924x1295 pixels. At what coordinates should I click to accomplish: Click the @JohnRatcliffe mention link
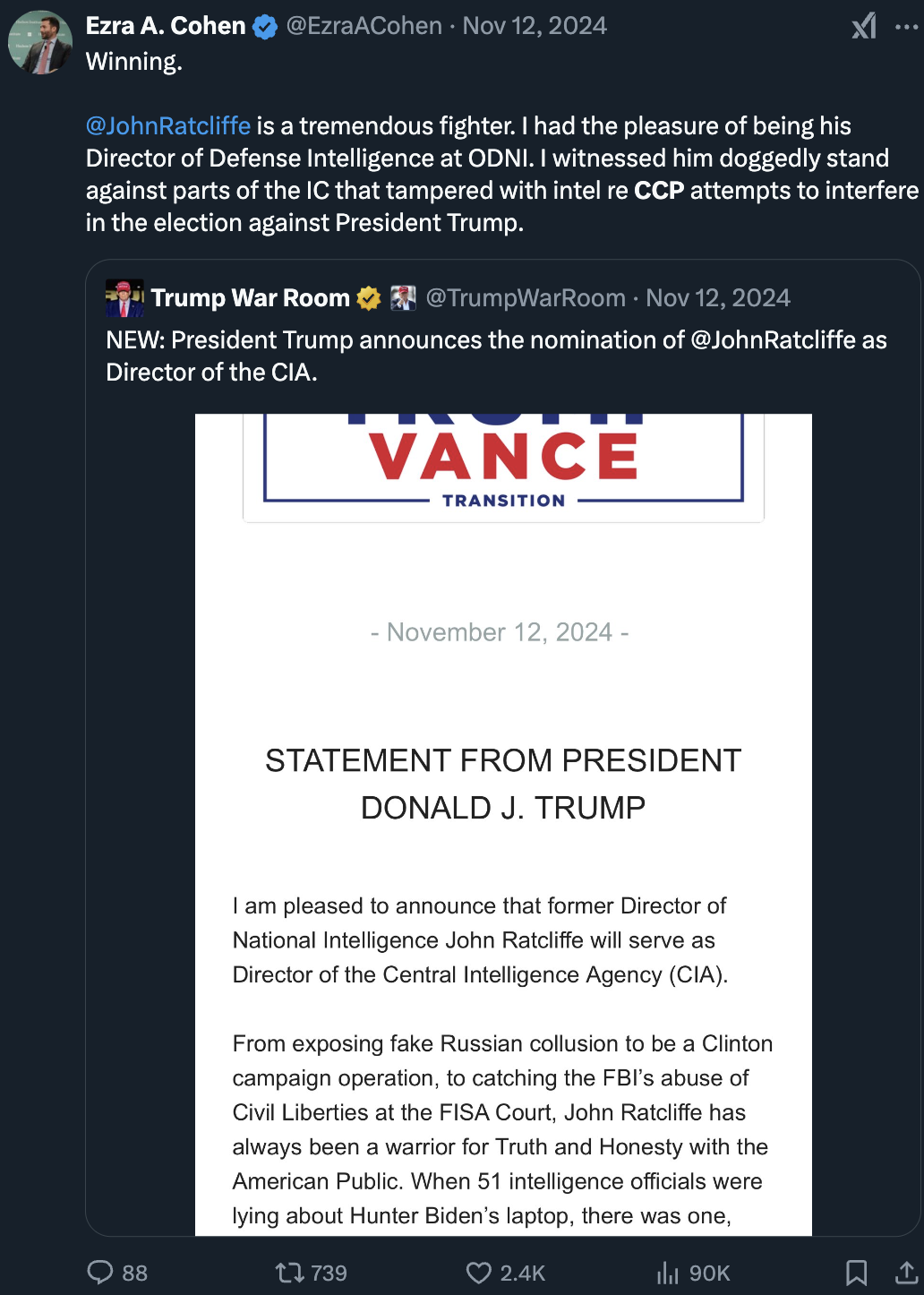click(168, 126)
